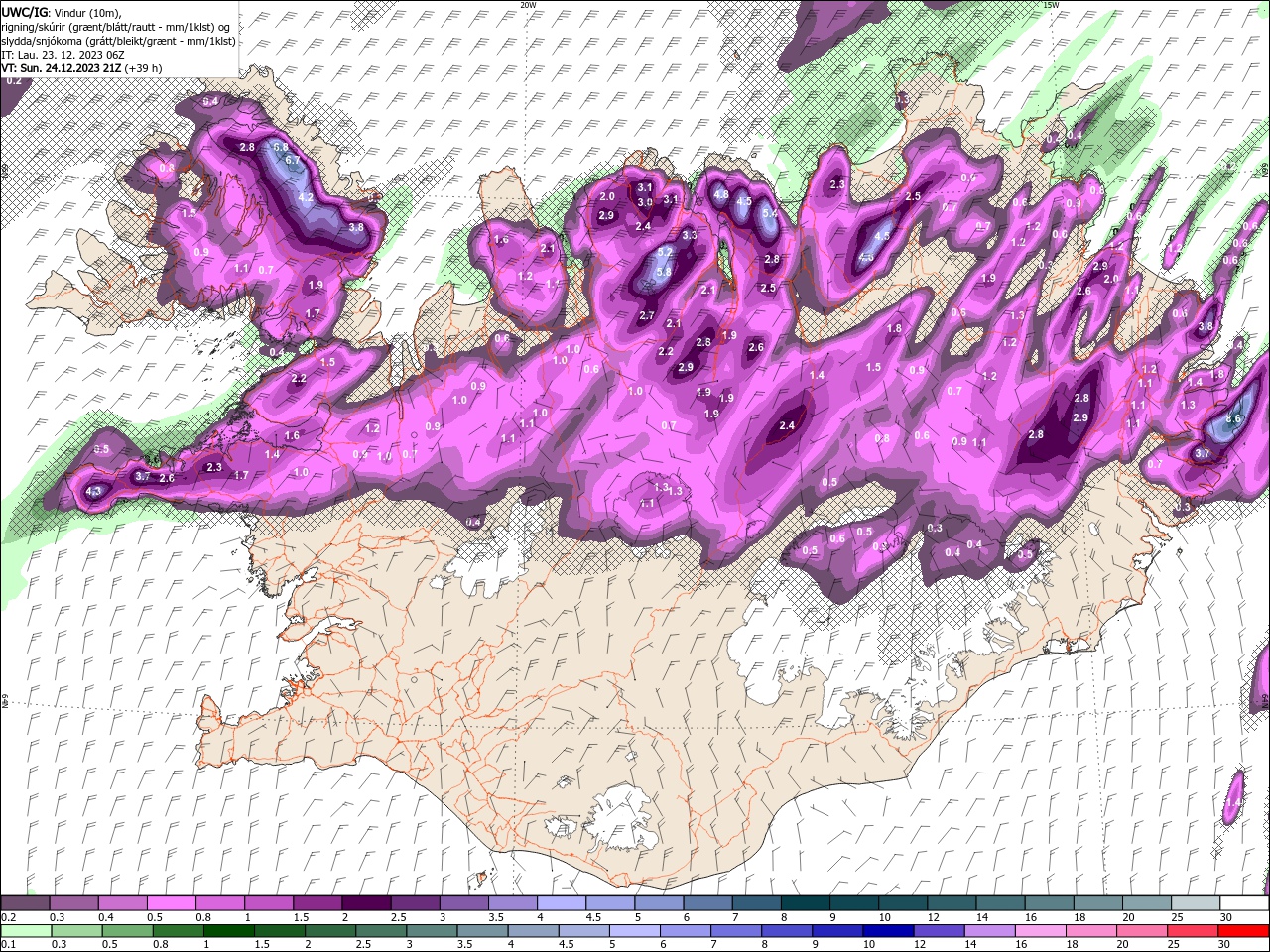
Task: Click the 5.2 snowfall value on the map
Action: coord(665,253)
